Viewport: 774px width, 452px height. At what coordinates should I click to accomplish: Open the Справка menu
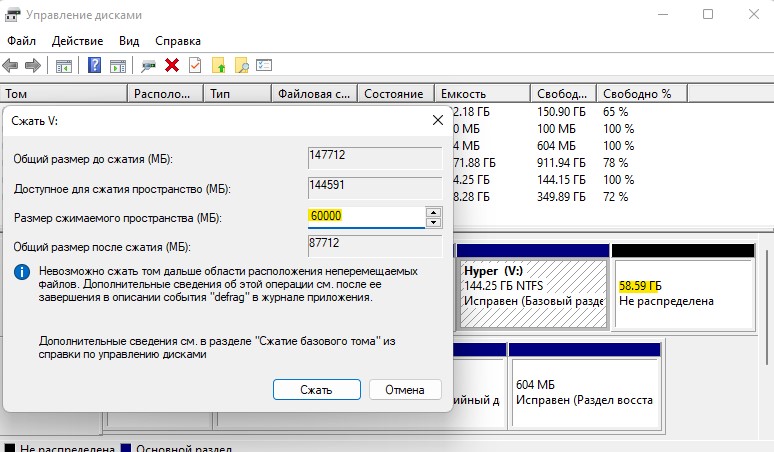[178, 40]
